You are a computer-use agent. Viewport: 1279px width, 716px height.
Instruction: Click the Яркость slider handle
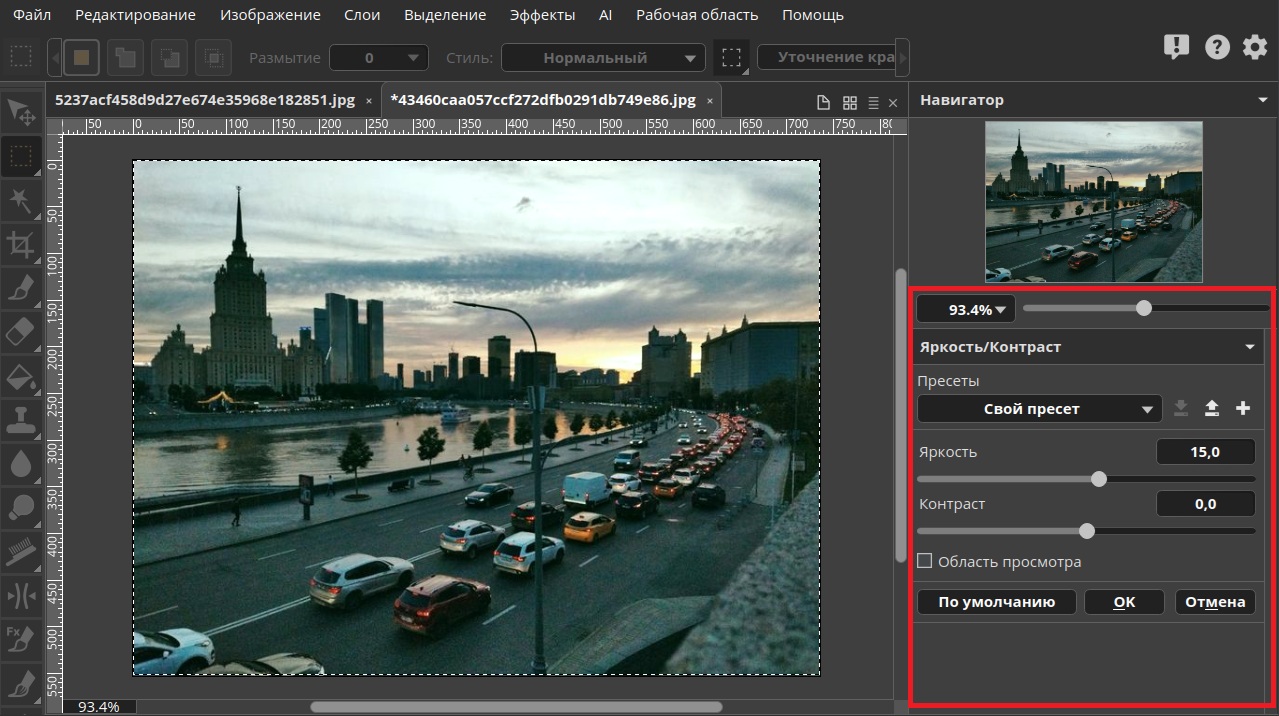tap(1099, 479)
